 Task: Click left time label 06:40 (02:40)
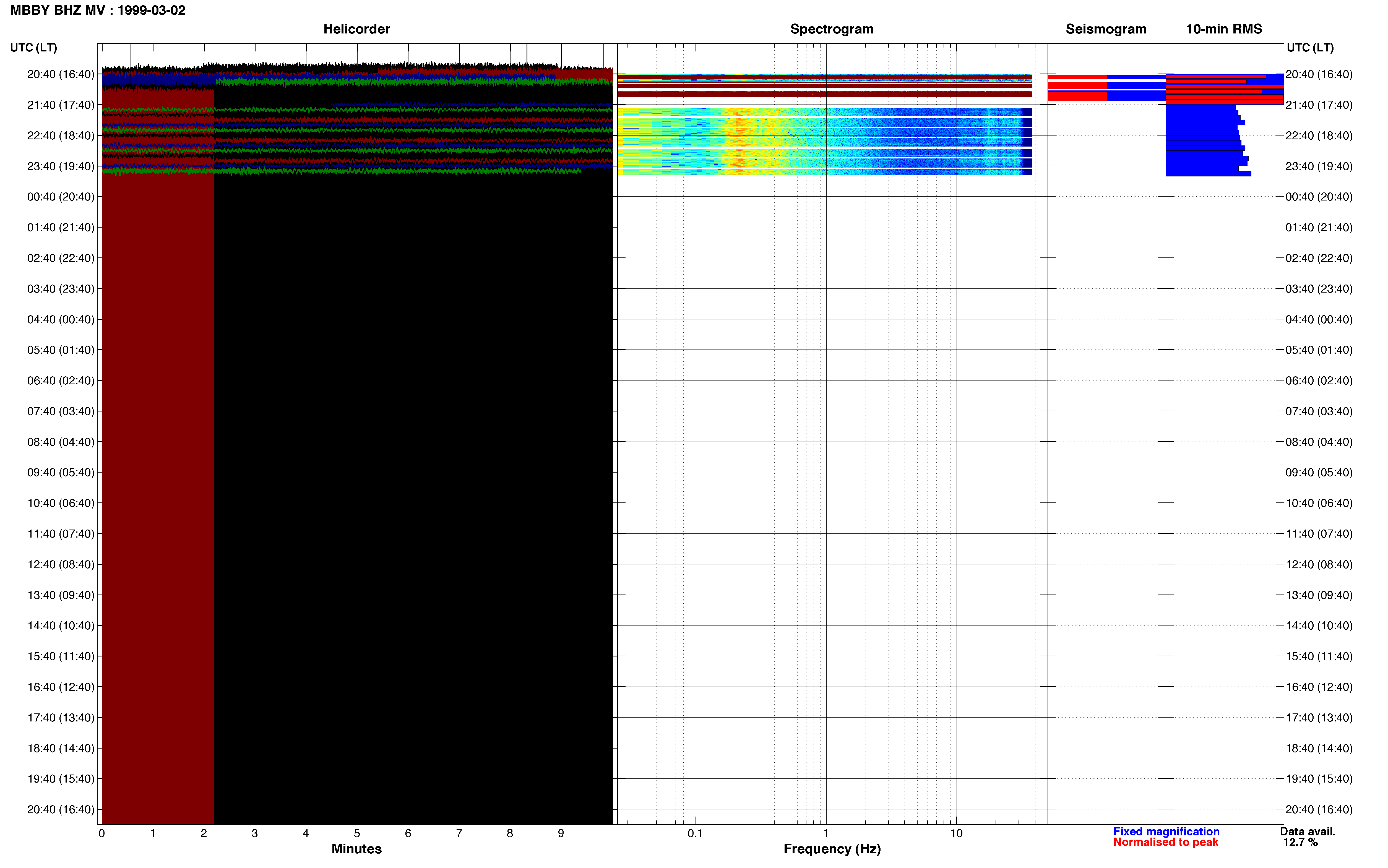60,380
